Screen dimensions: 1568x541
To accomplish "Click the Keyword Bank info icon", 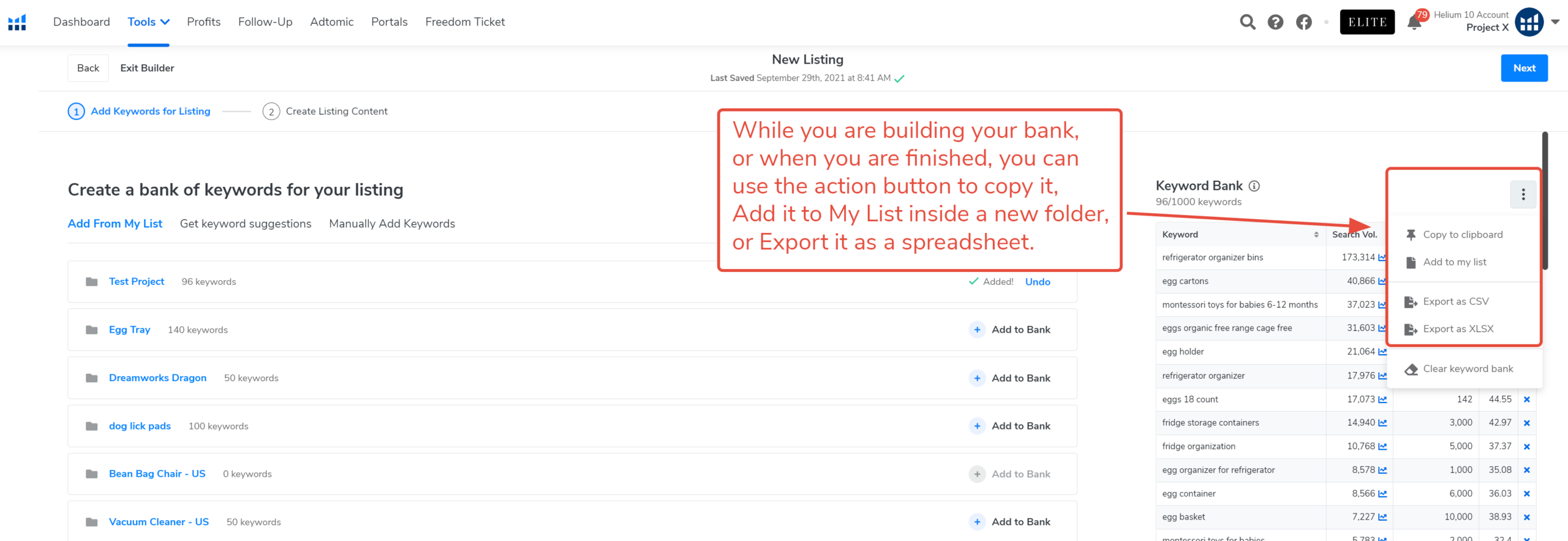I will [x=1254, y=186].
